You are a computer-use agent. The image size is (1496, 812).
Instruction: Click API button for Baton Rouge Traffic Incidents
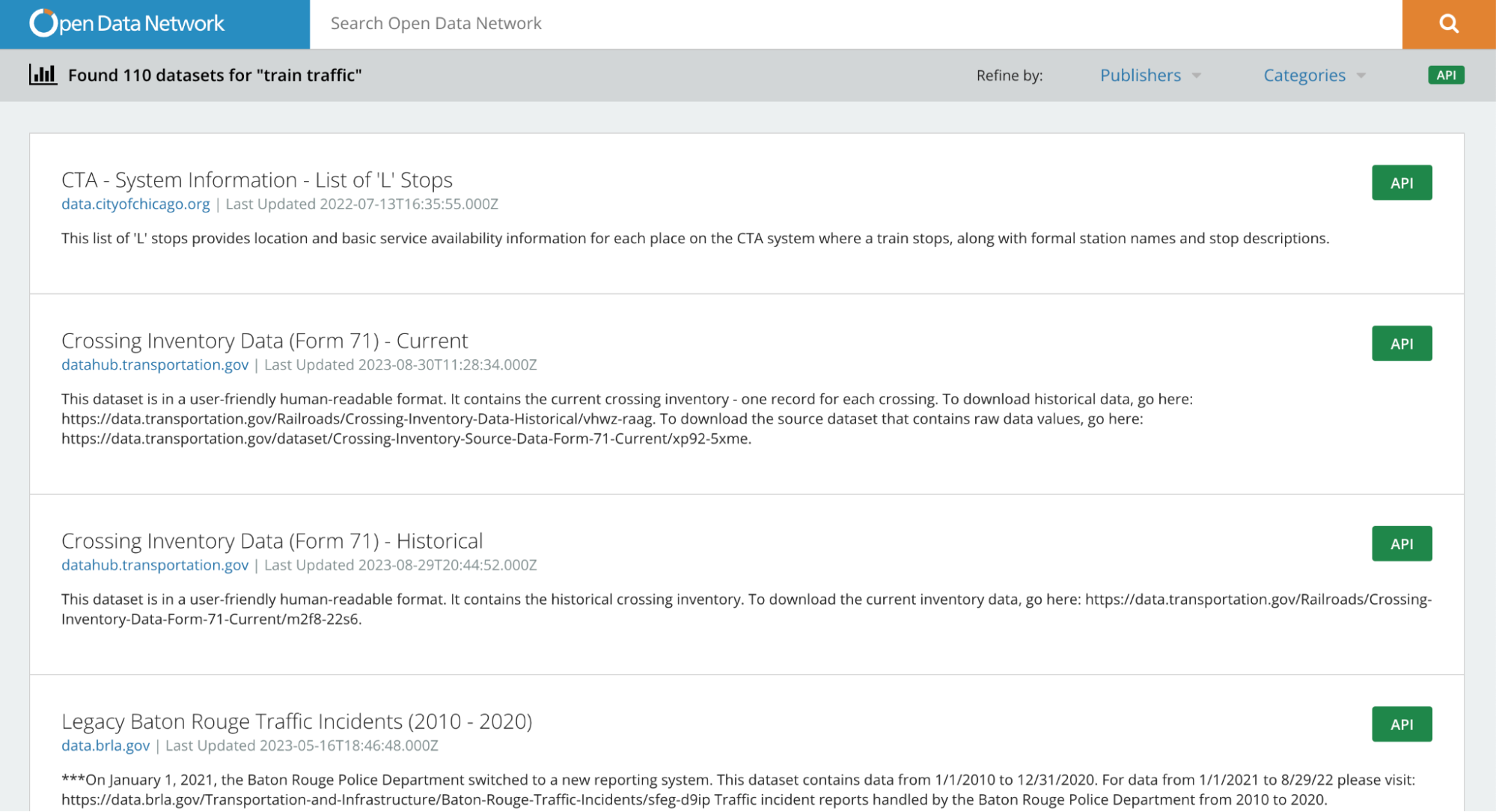(x=1401, y=724)
